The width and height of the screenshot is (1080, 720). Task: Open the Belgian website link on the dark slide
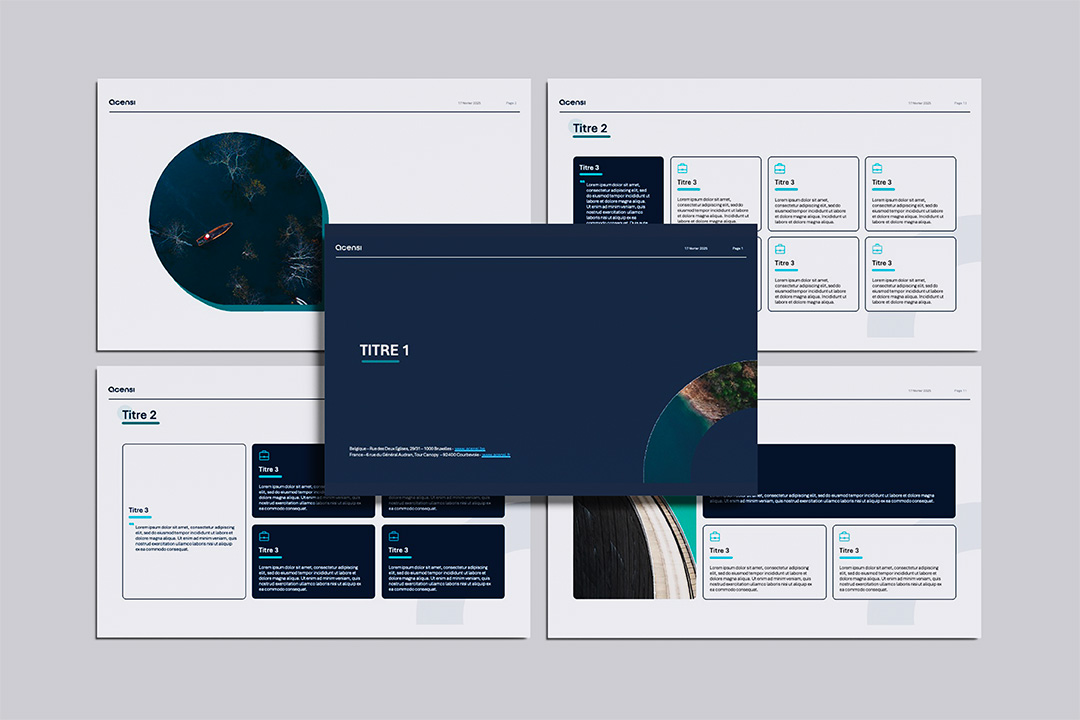470,449
